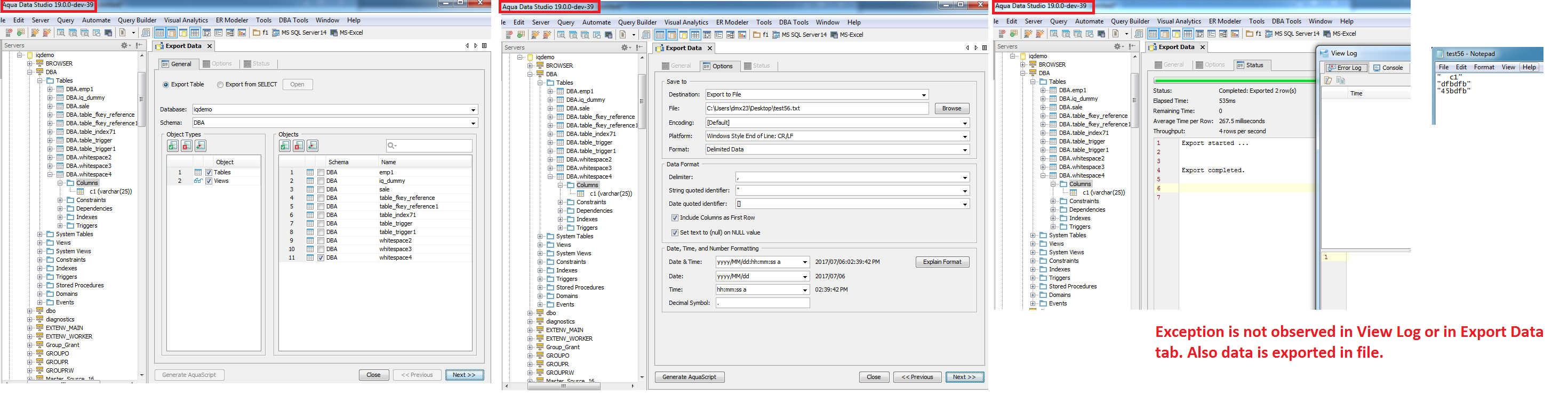Click the invert-selection icon under Object Types
The height and width of the screenshot is (403, 1568).
[200, 146]
